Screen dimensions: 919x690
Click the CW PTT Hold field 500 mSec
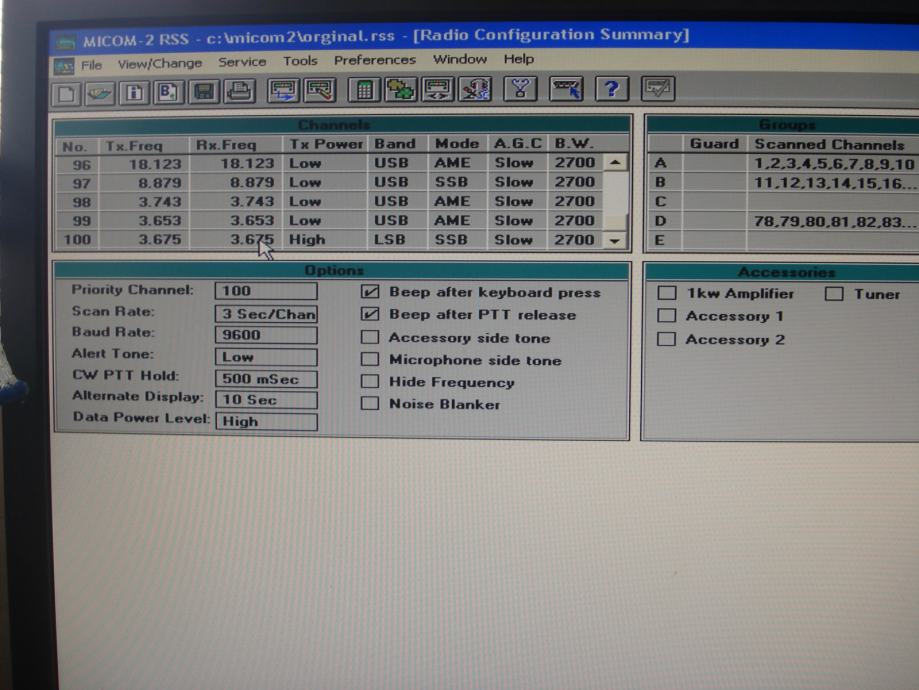pos(266,379)
